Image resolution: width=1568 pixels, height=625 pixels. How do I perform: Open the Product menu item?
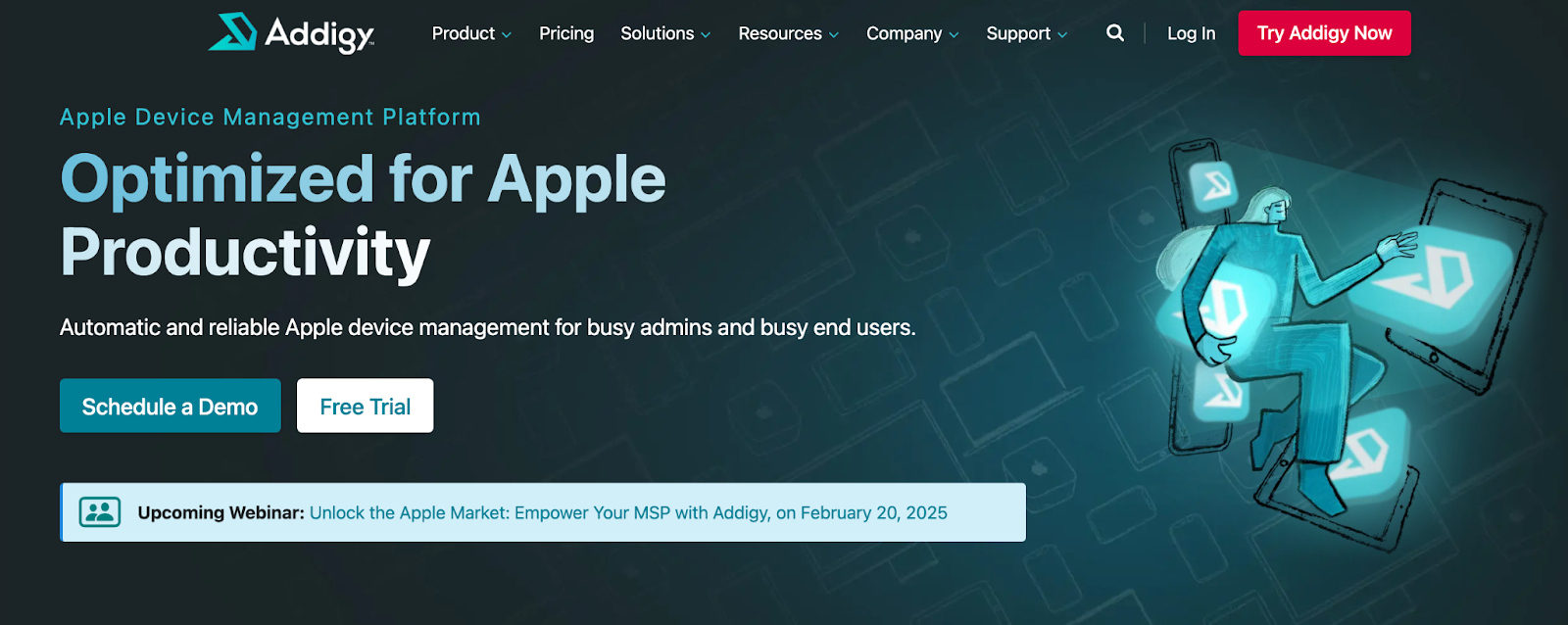coord(464,33)
